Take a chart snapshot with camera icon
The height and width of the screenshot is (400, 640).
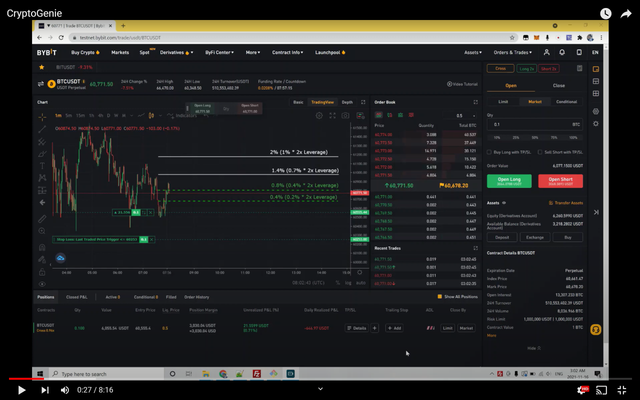[345, 116]
